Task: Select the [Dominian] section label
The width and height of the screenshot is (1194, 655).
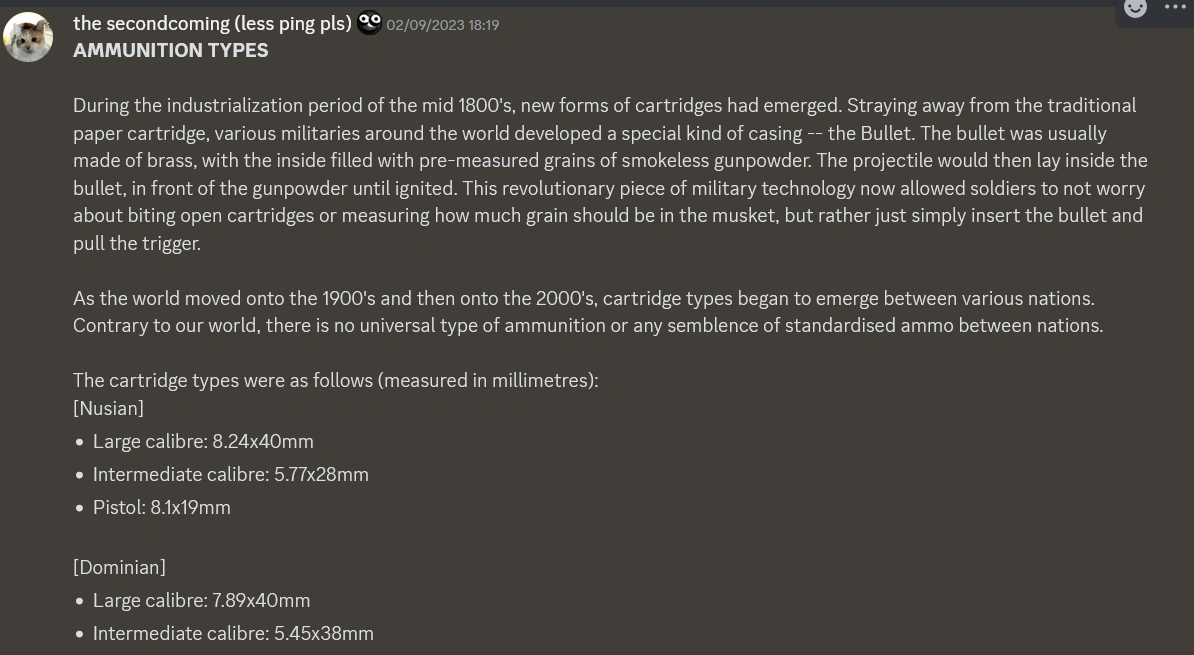Action: [119, 567]
